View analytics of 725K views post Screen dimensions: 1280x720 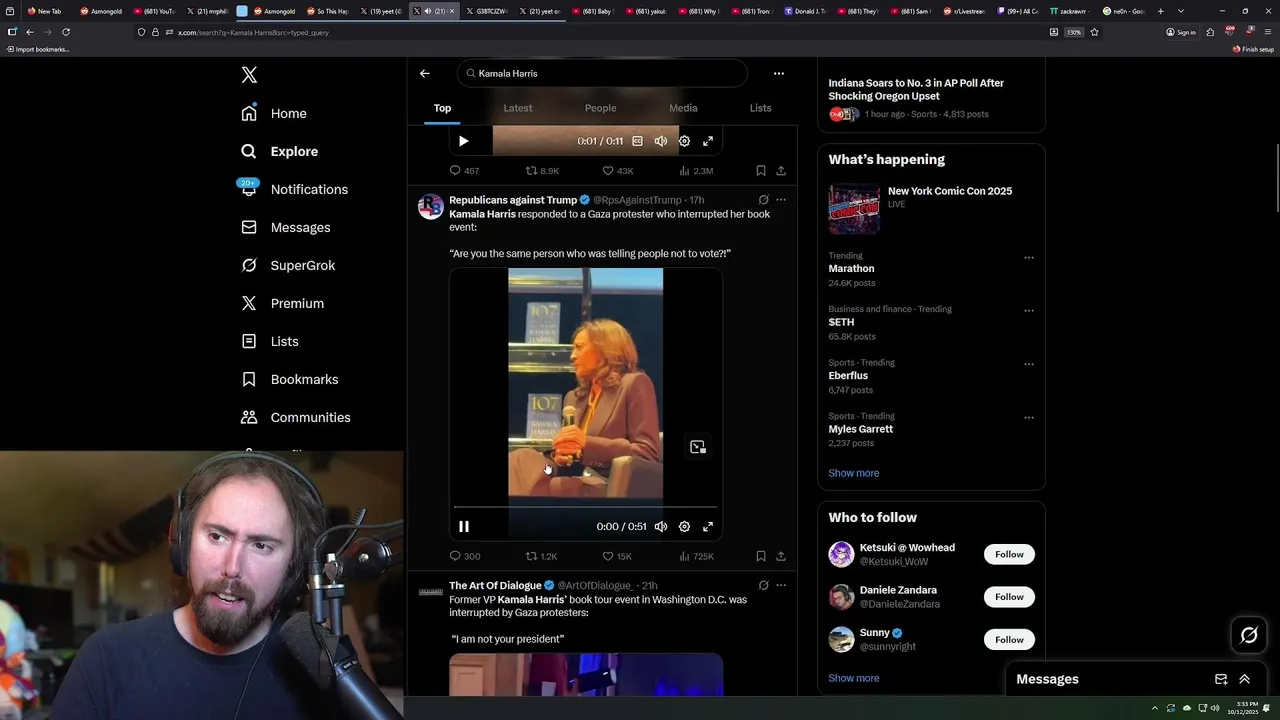click(x=696, y=556)
